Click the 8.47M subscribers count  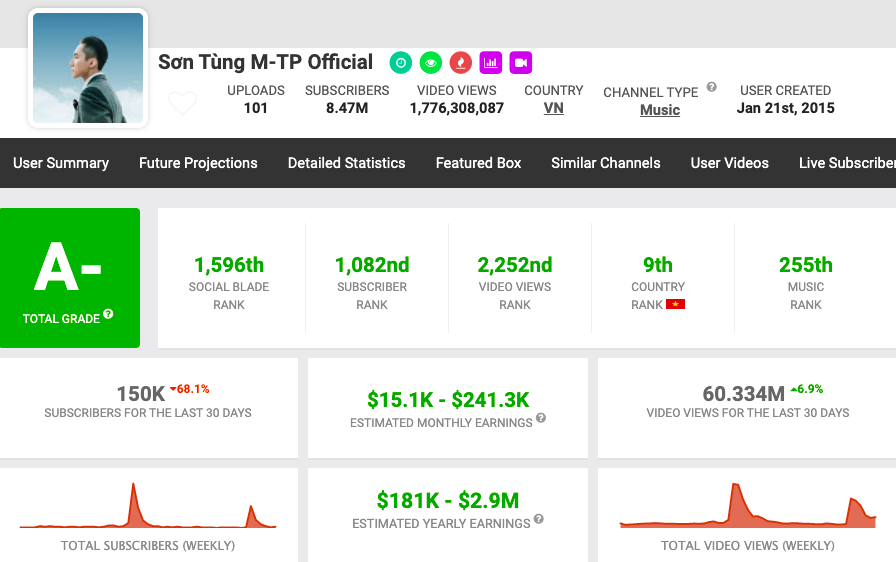pyautogui.click(x=347, y=108)
